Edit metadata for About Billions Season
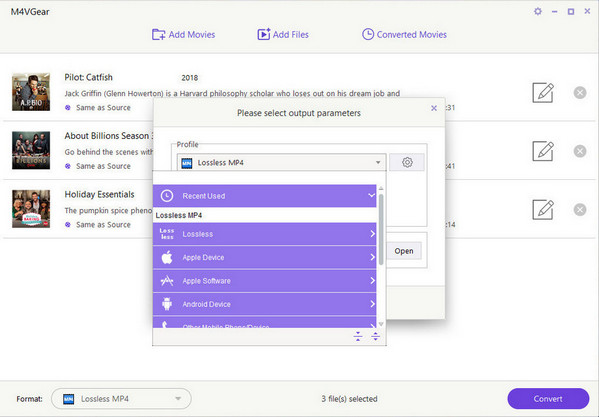This screenshot has width=599, height=417. 543,151
